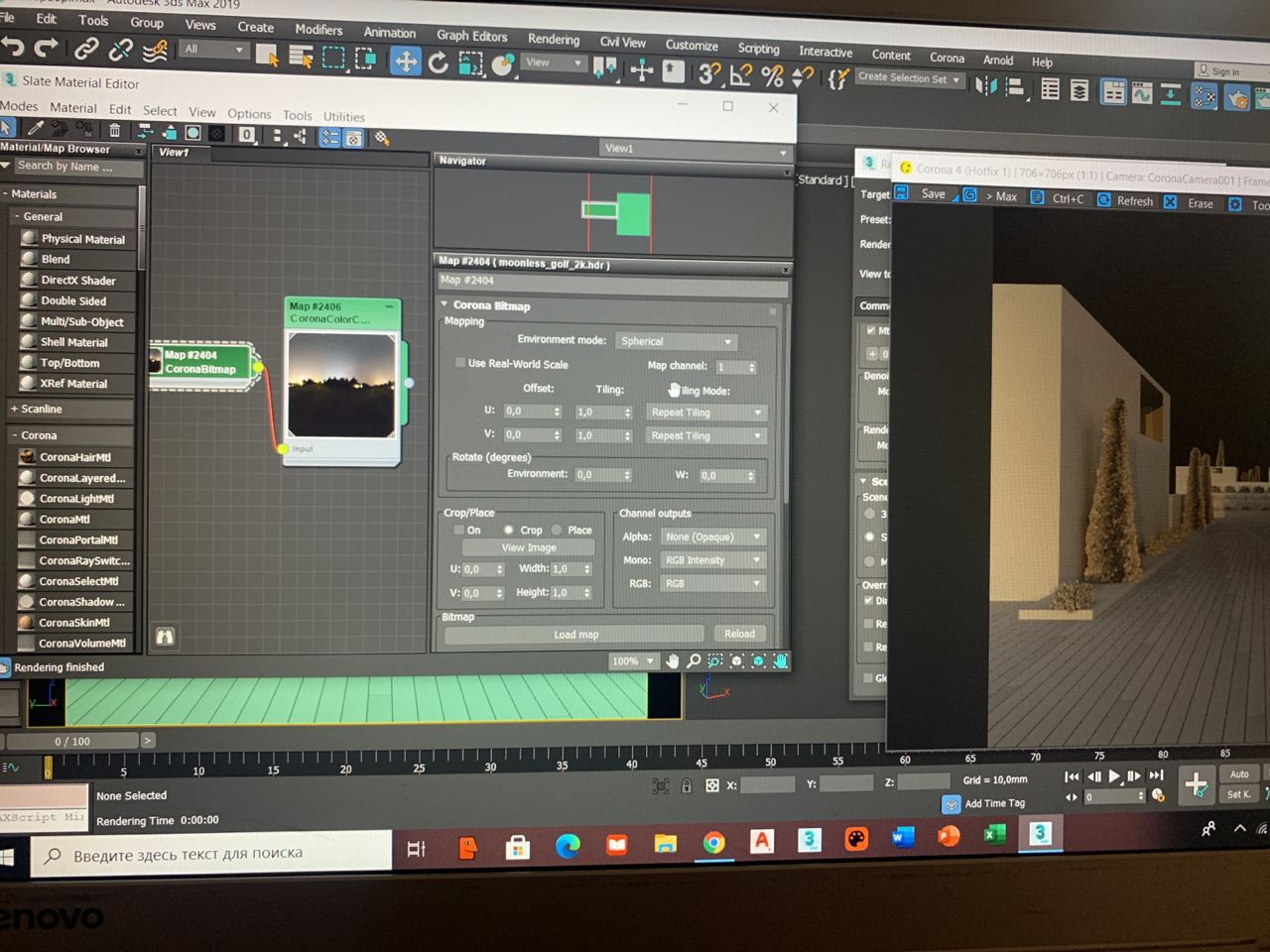Click binoculars search icon in View1
The image size is (1270, 952).
click(x=165, y=637)
